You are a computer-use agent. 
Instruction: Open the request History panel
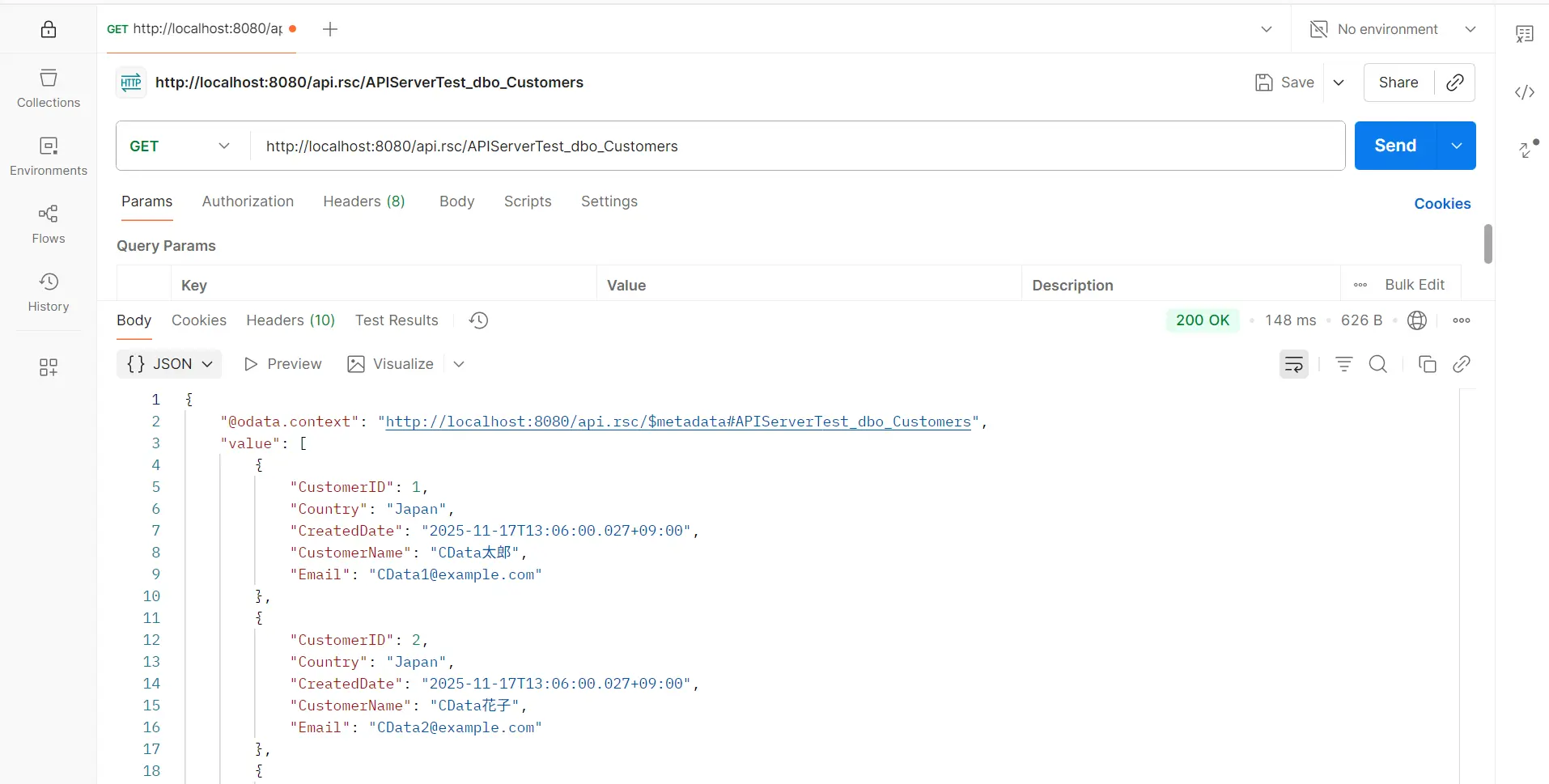(x=49, y=292)
